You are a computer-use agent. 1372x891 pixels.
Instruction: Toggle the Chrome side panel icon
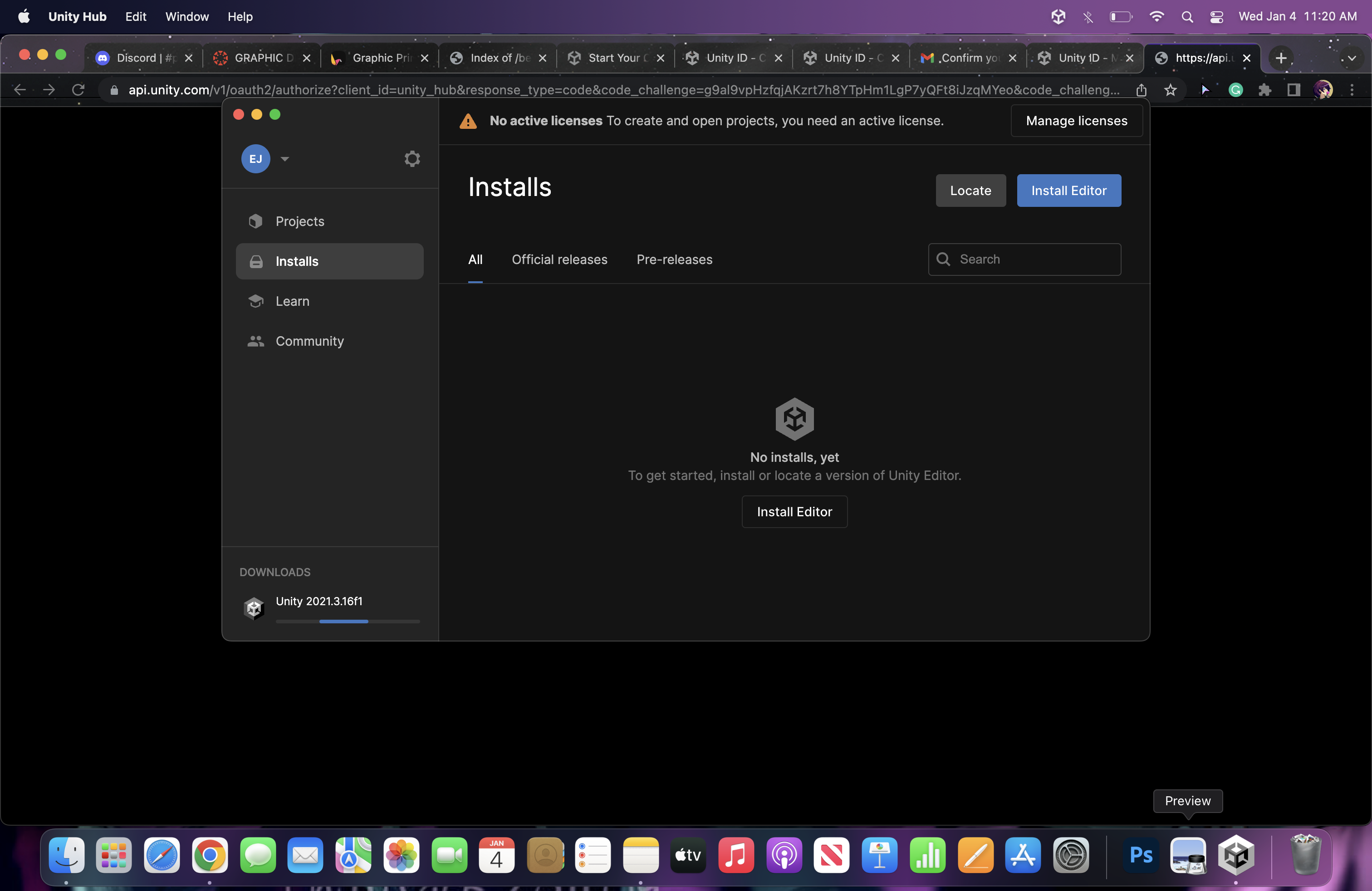coord(1294,89)
